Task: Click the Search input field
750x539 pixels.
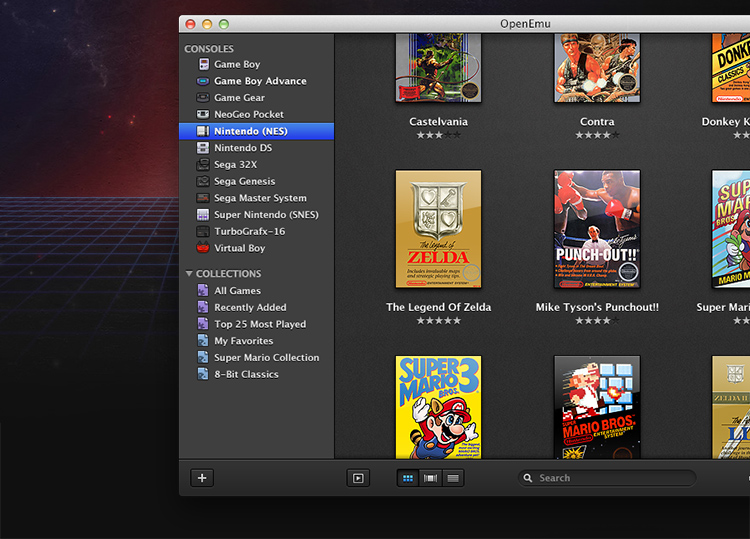Action: pyautogui.click(x=607, y=478)
